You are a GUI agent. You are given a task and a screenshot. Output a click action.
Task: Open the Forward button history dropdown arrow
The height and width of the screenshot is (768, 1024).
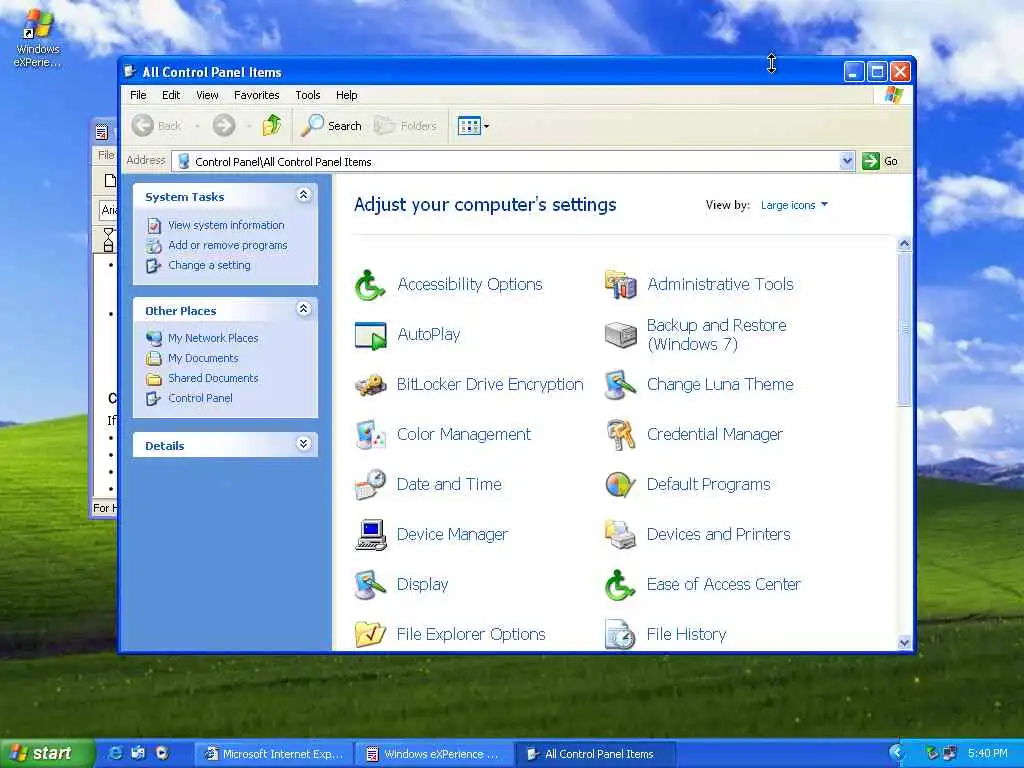(x=249, y=125)
